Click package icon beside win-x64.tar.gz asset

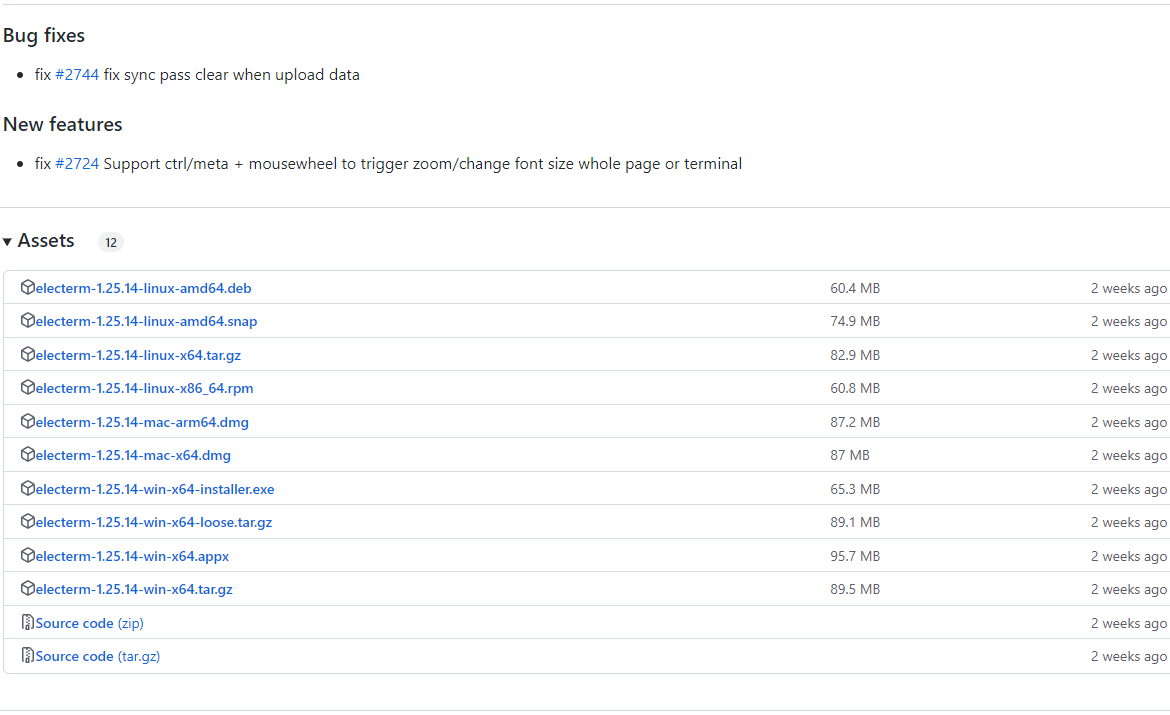tap(28, 588)
